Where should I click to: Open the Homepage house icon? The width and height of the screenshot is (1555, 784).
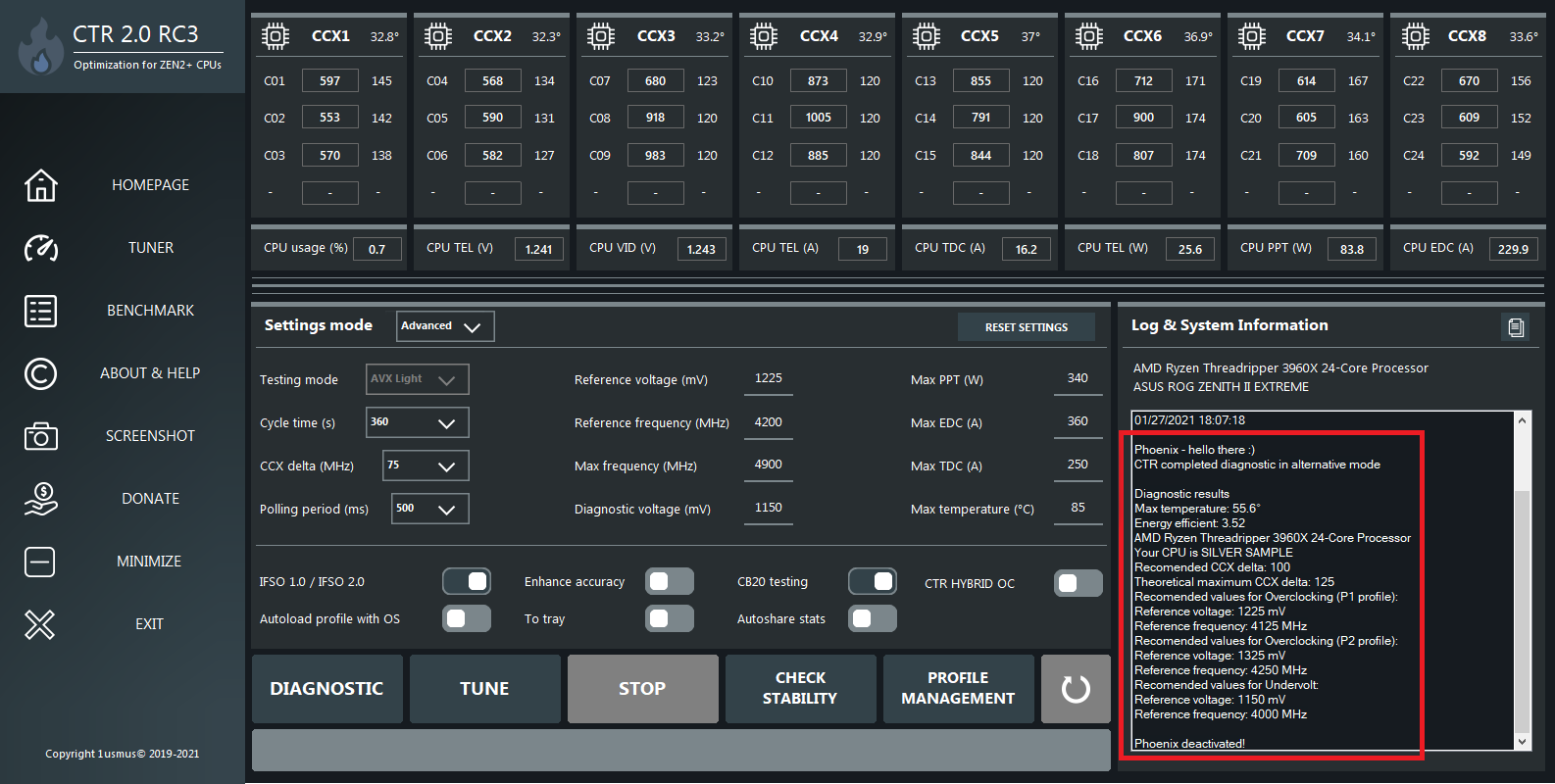(x=40, y=185)
